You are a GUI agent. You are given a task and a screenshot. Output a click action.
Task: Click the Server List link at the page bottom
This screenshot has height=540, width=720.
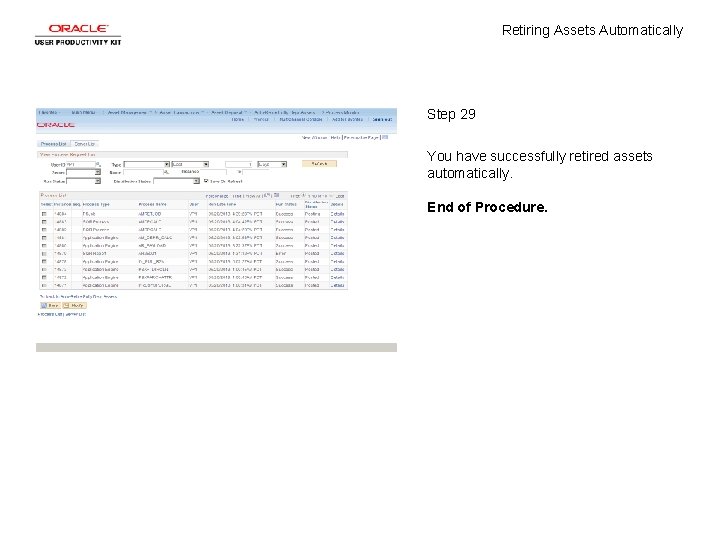point(76,314)
